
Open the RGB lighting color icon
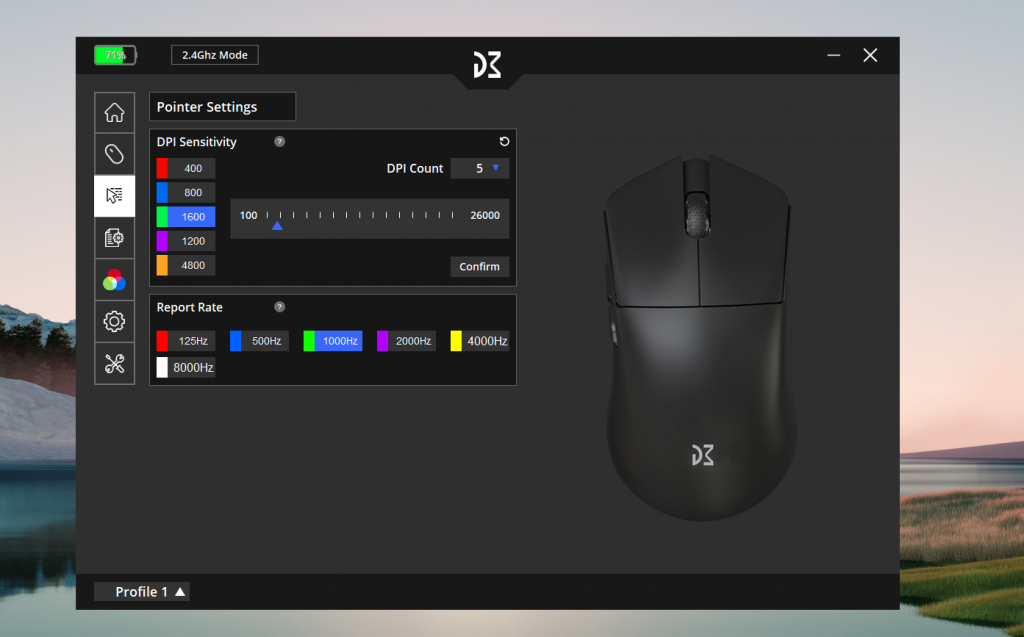point(114,280)
